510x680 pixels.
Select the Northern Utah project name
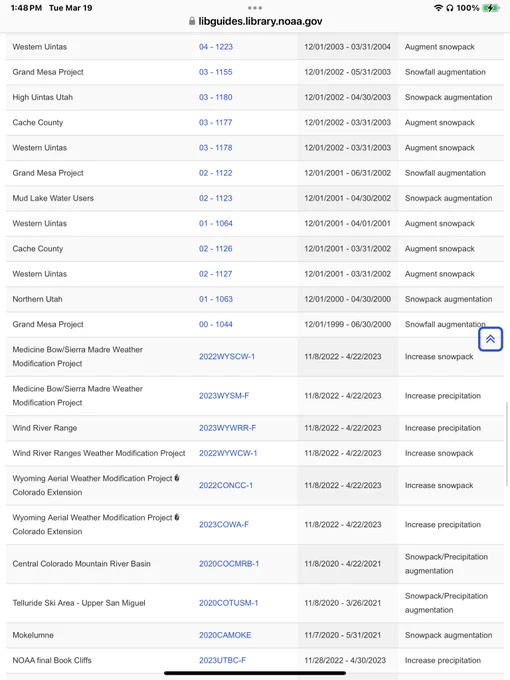[37, 299]
